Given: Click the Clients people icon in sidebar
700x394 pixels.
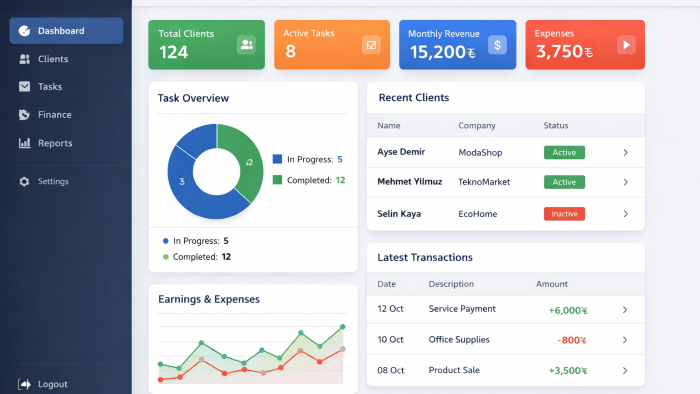Looking at the screenshot, I should click(x=24, y=59).
